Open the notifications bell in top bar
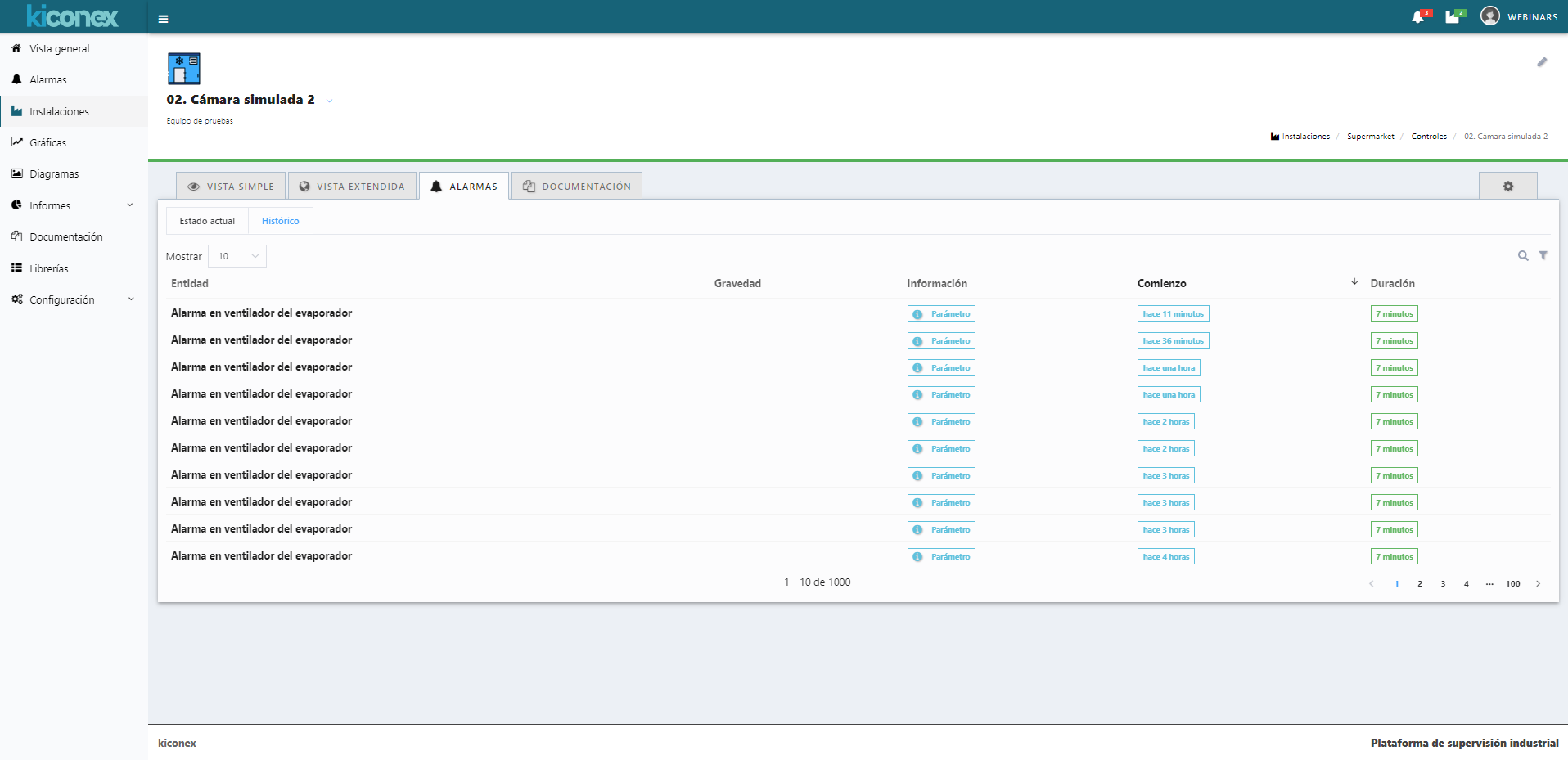Viewport: 1568px width, 760px height. [1418, 17]
